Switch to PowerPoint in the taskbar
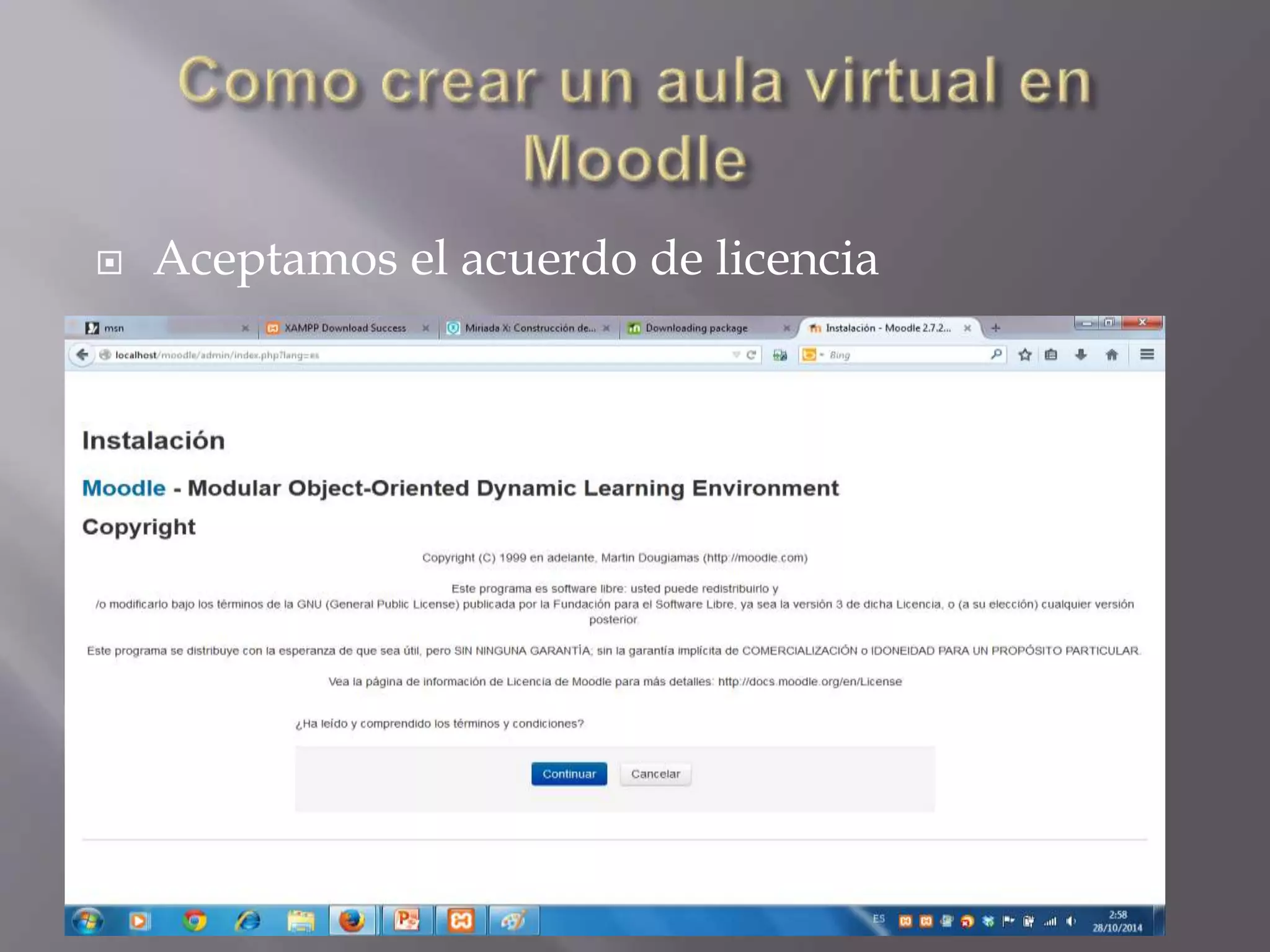 pos(406,921)
